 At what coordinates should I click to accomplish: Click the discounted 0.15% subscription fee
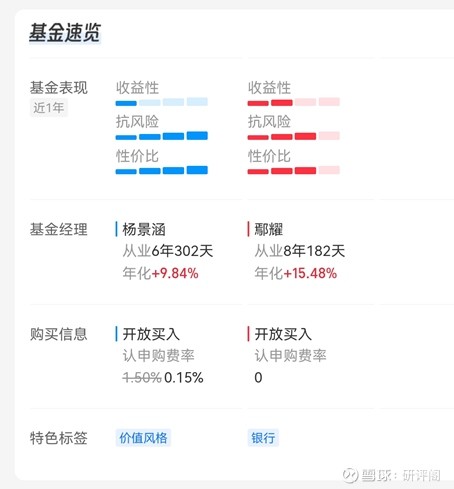(x=184, y=378)
